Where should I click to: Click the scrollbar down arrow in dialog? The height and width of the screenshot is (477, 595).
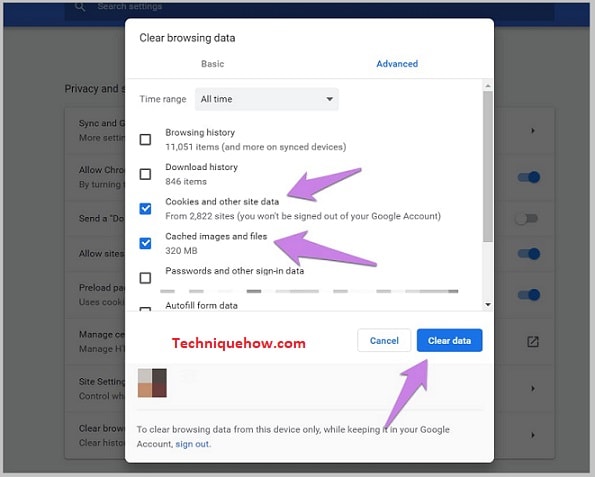pyautogui.click(x=488, y=304)
